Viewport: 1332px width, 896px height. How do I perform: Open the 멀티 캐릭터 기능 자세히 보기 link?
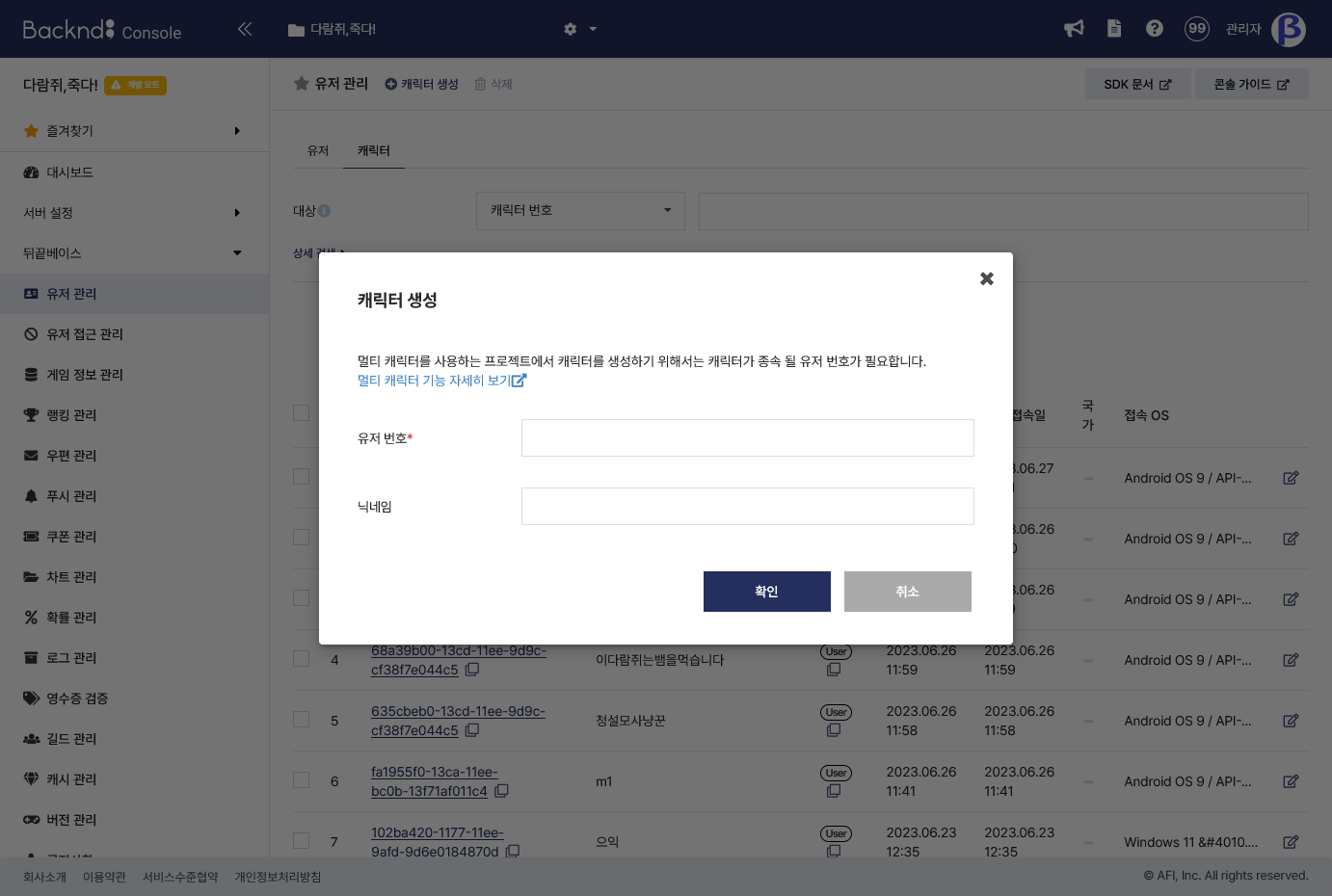pyautogui.click(x=441, y=381)
